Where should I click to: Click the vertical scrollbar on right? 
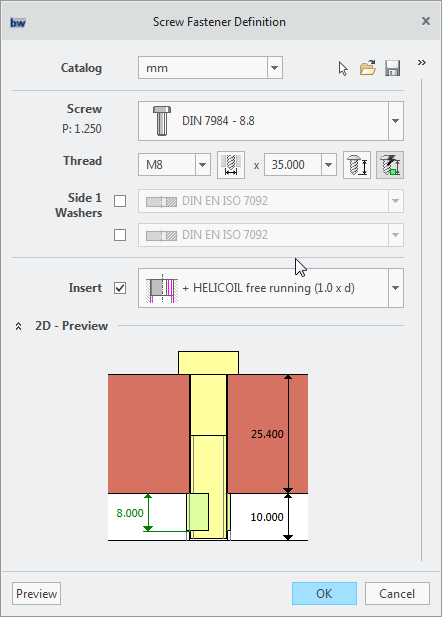pyautogui.click(x=422, y=320)
